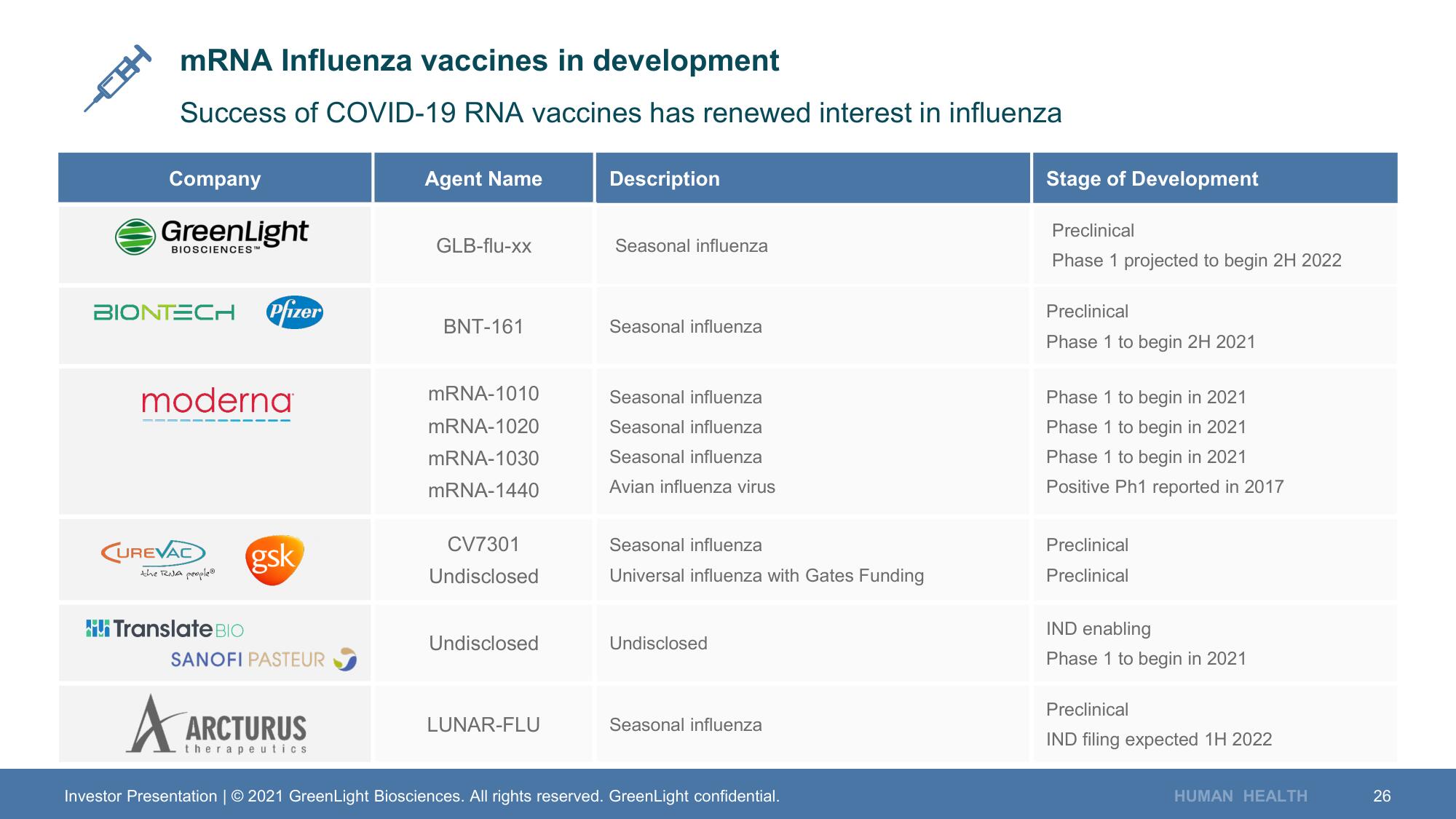Click the syringe icon beside the title

pyautogui.click(x=117, y=78)
